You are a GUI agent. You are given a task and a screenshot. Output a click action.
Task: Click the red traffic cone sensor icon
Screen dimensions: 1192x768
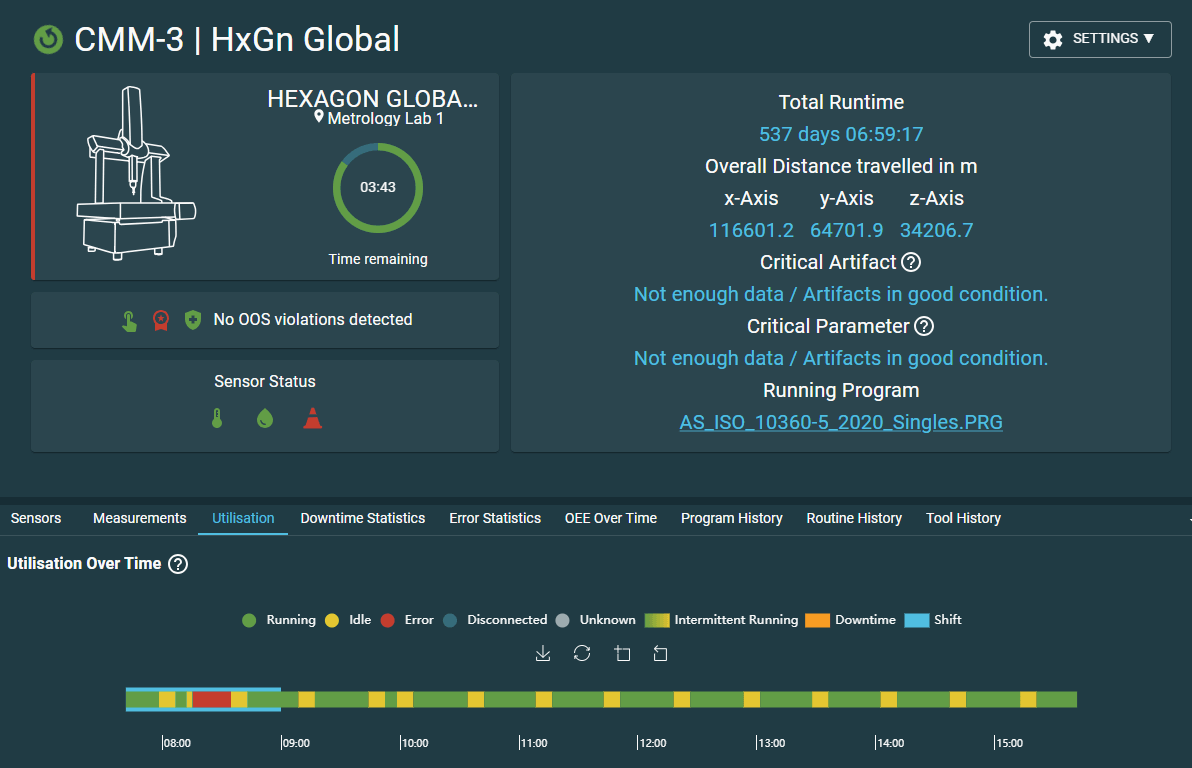coord(313,419)
